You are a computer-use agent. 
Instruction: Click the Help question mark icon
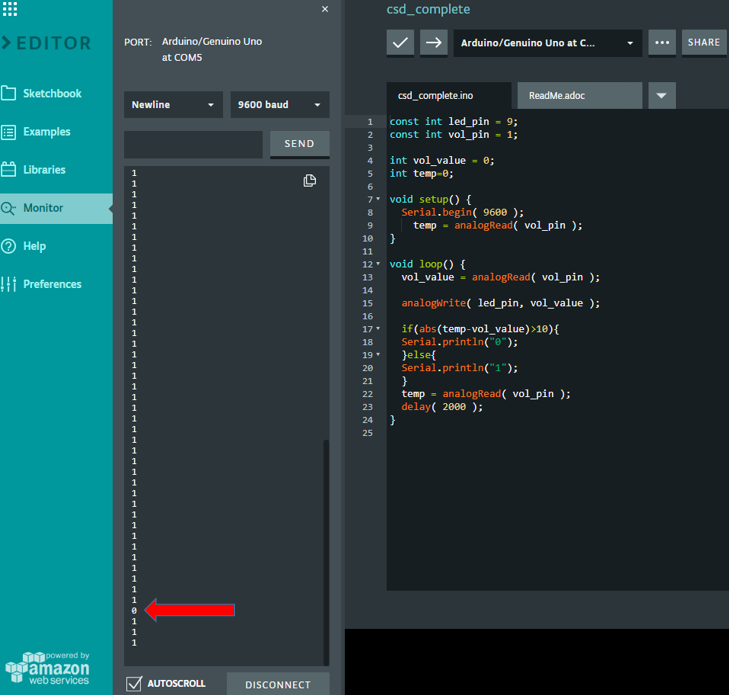[x=8, y=246]
